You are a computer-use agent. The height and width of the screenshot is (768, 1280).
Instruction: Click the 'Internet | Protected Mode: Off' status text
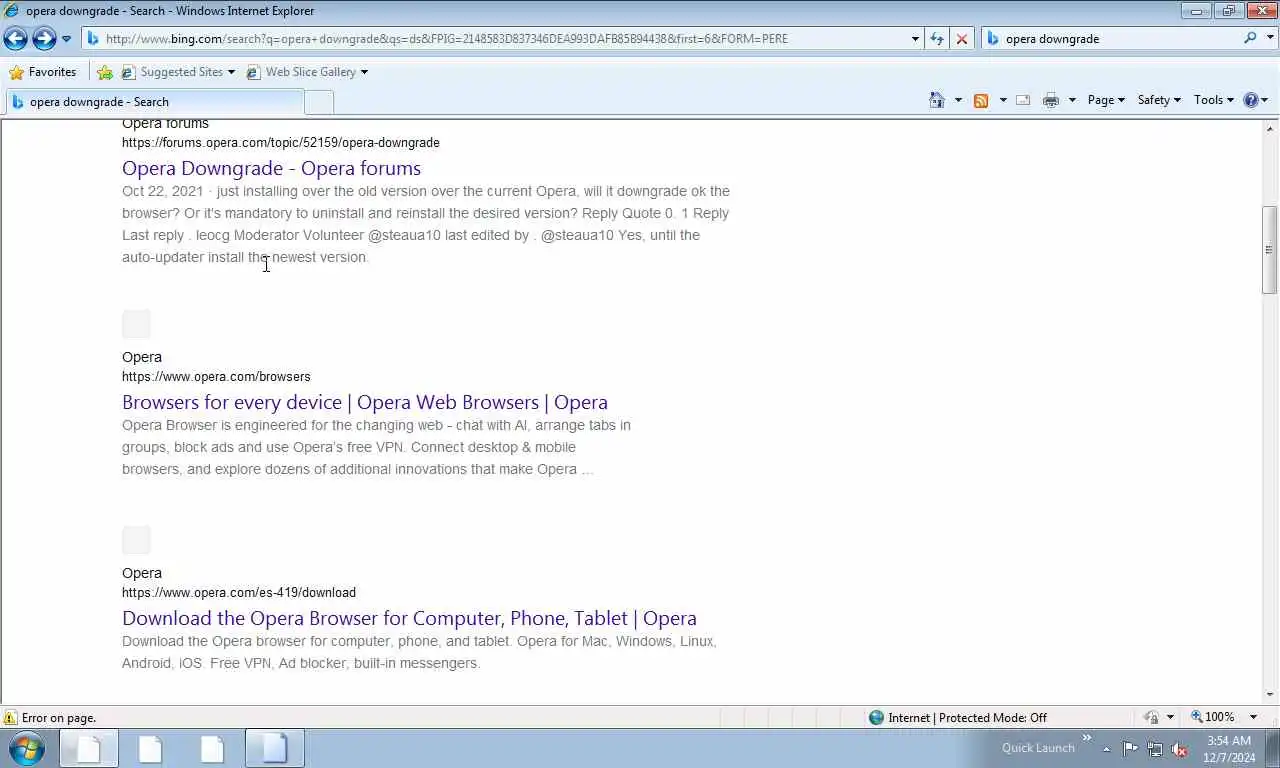[x=968, y=717]
